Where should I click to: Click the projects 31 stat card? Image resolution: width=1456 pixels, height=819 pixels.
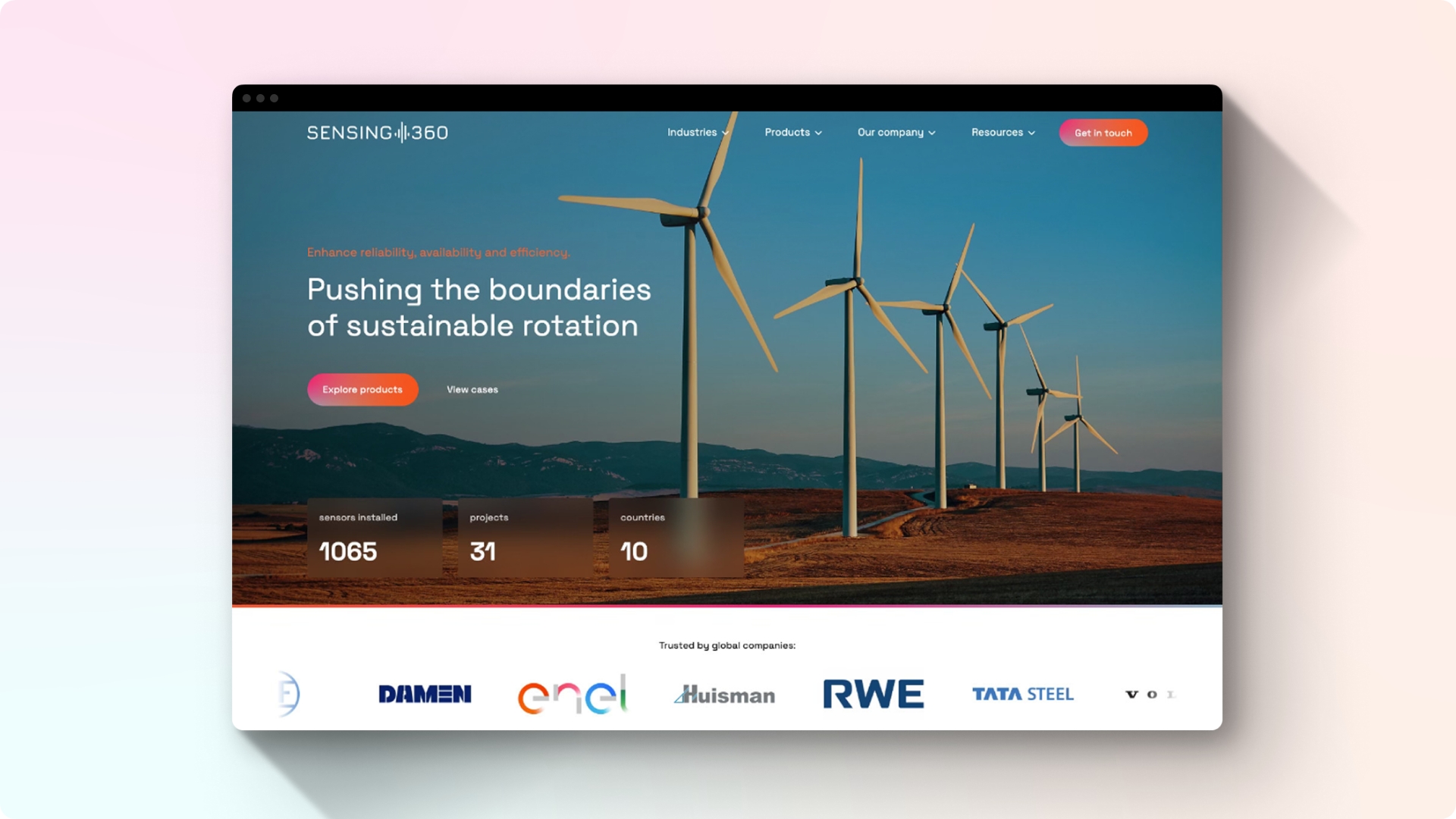coord(525,538)
